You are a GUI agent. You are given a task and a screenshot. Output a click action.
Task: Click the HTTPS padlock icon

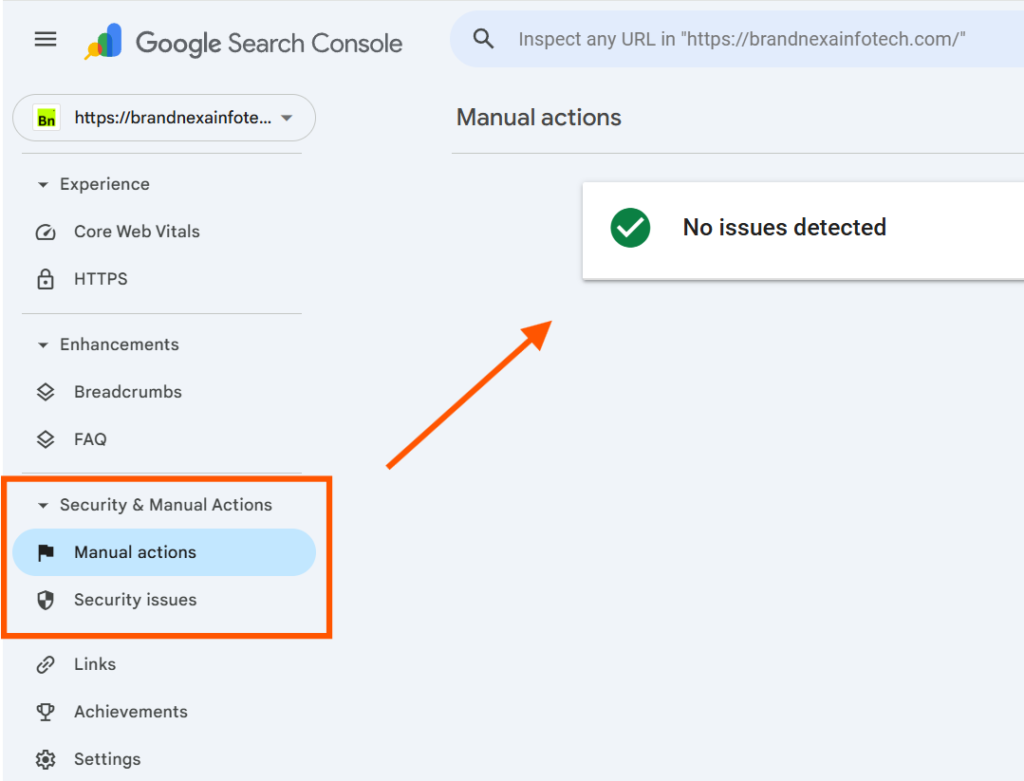point(46,279)
